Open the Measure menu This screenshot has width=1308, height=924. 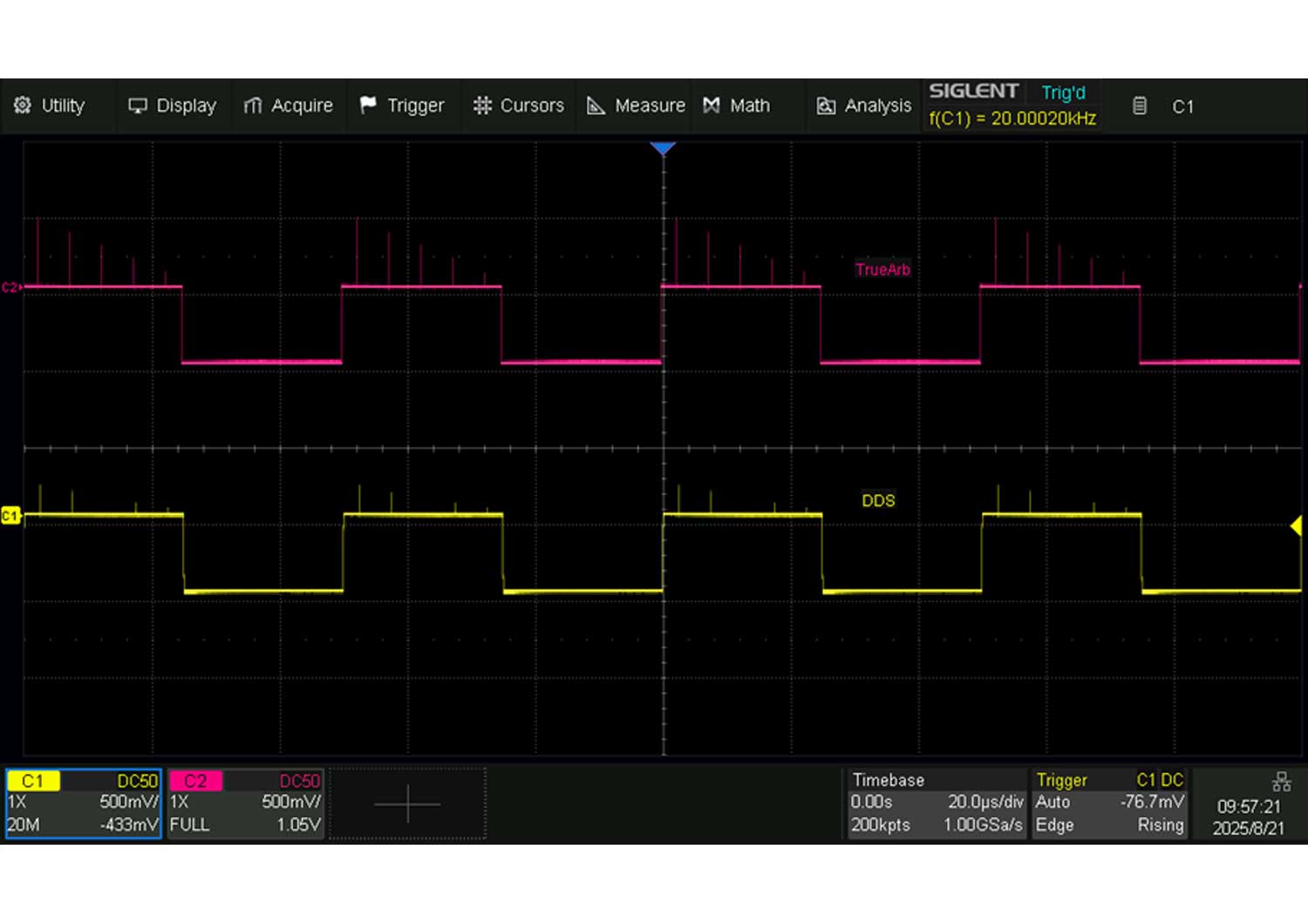pos(636,105)
